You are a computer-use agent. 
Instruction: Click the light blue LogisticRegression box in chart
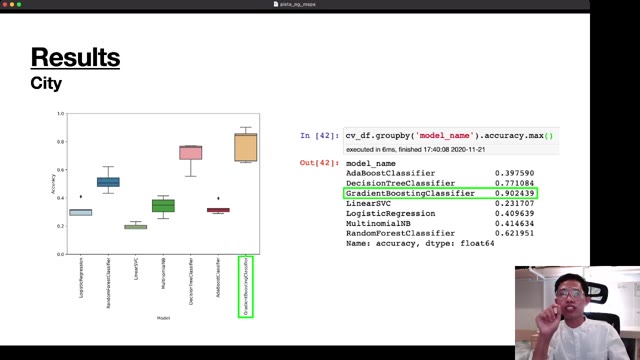81,212
